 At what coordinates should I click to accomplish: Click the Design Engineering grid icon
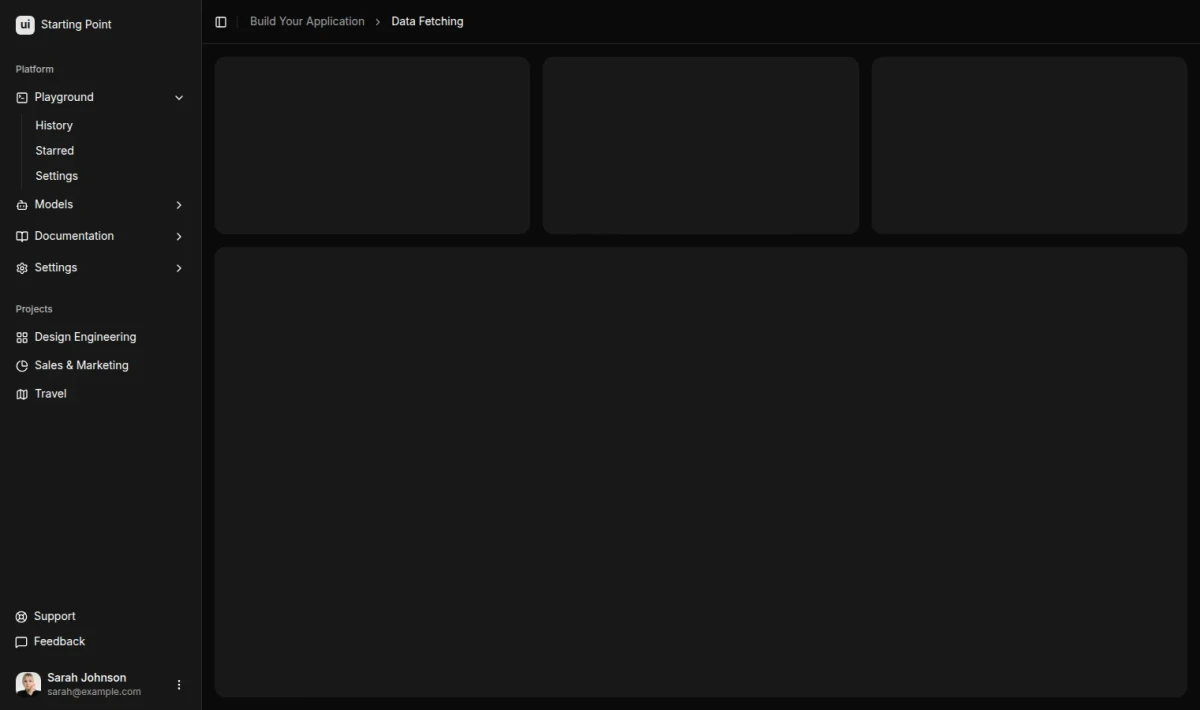22,338
